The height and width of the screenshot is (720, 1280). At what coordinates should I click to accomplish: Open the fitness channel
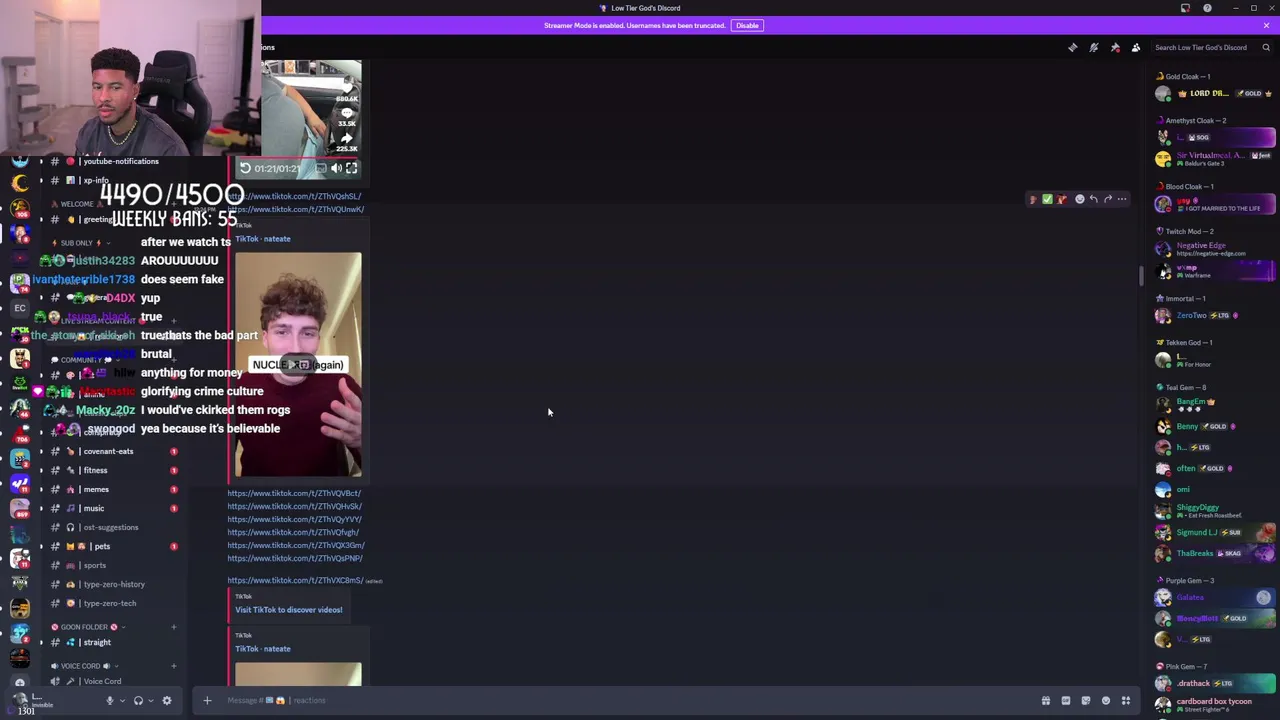pos(114,470)
